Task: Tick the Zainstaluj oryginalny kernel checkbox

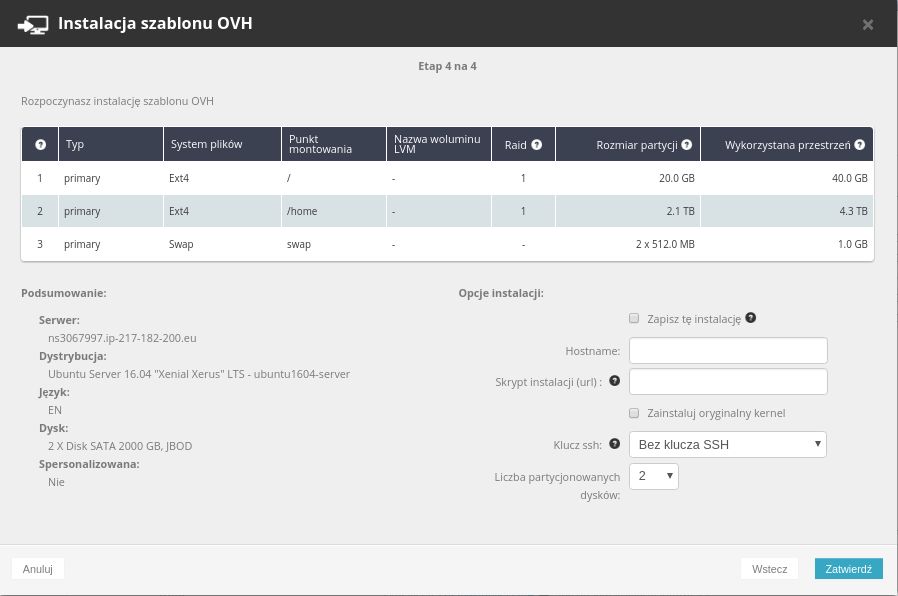Action: (x=634, y=413)
